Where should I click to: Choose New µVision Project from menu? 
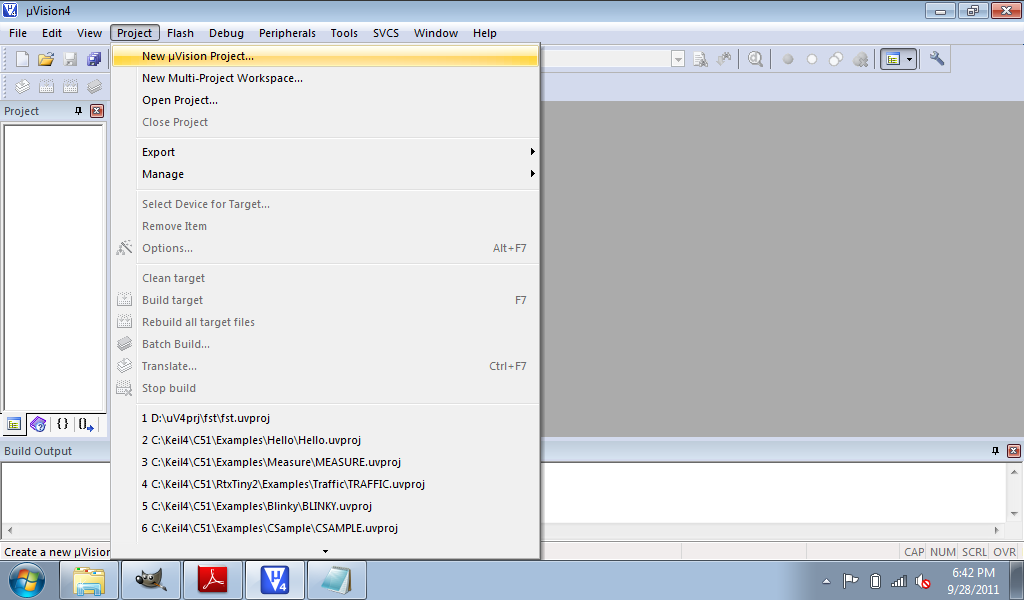325,56
